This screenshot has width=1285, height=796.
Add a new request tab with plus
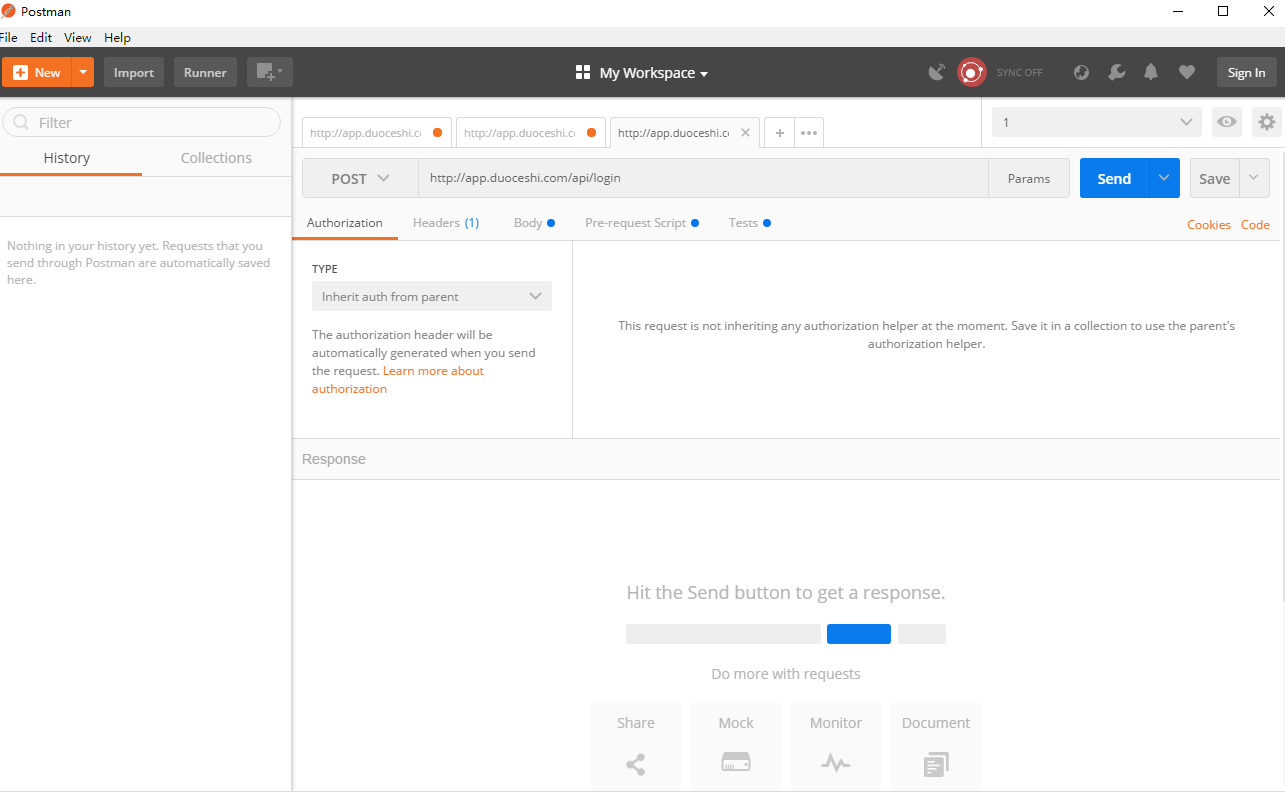point(780,132)
